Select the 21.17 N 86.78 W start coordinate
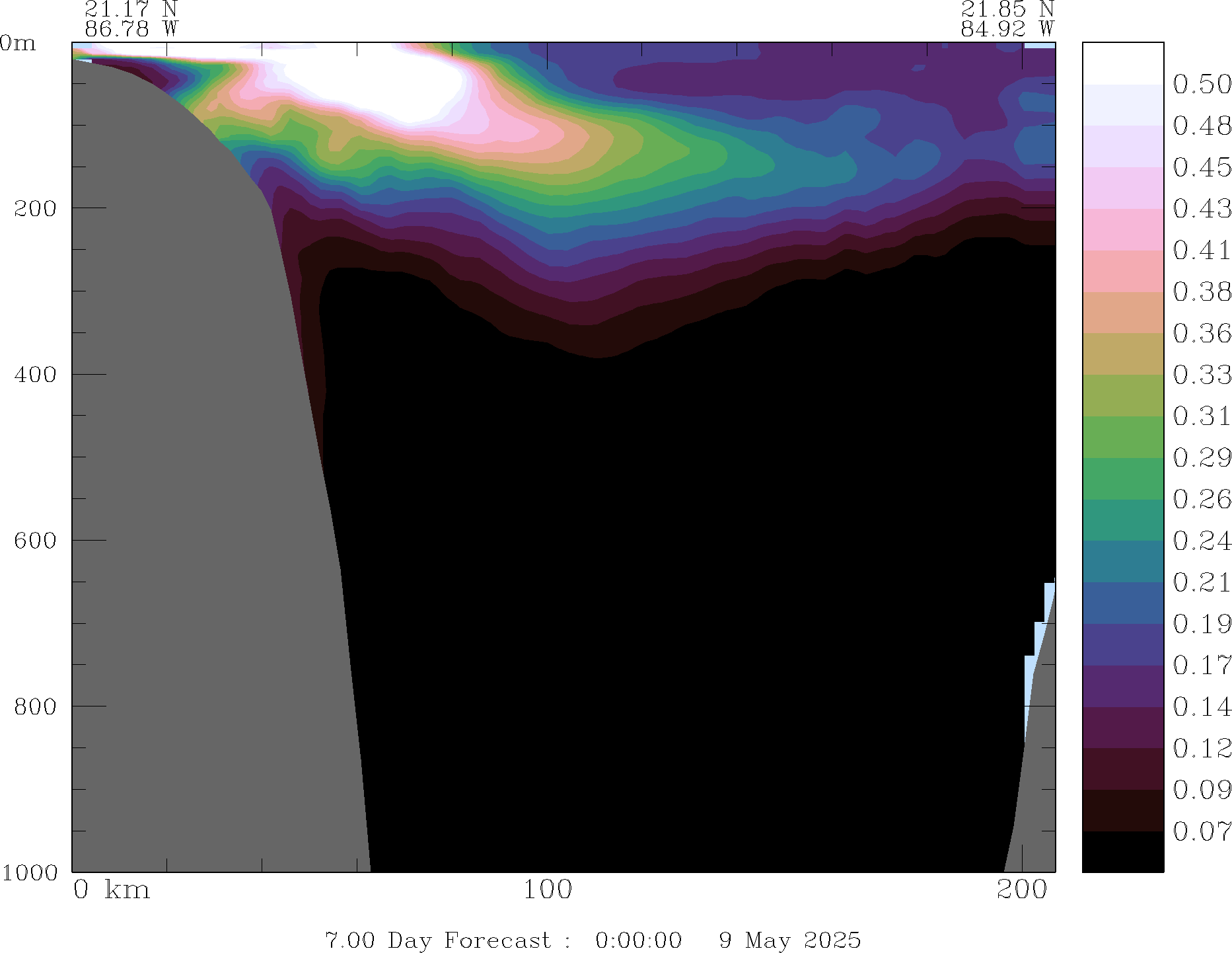This screenshot has width=1232, height=953. (x=131, y=19)
